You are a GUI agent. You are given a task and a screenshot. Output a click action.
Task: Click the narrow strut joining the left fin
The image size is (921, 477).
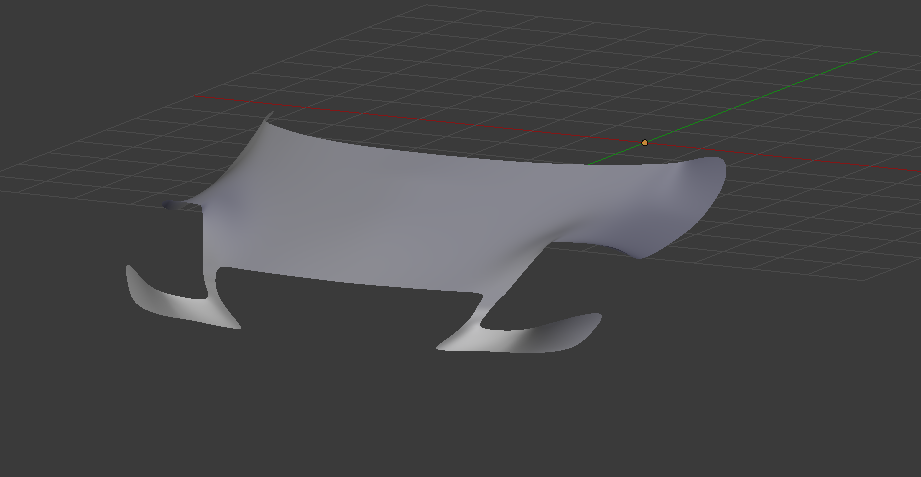coord(212,283)
